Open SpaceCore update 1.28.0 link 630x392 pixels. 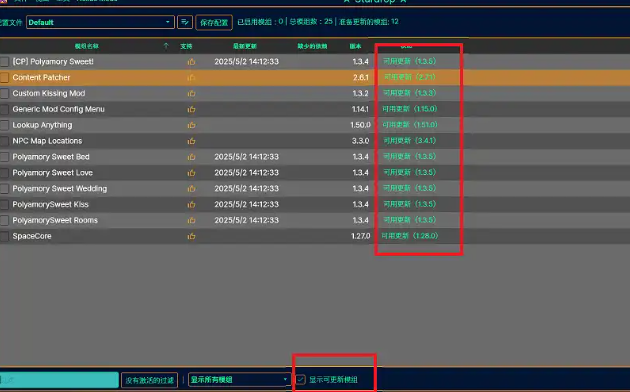[x=409, y=236]
